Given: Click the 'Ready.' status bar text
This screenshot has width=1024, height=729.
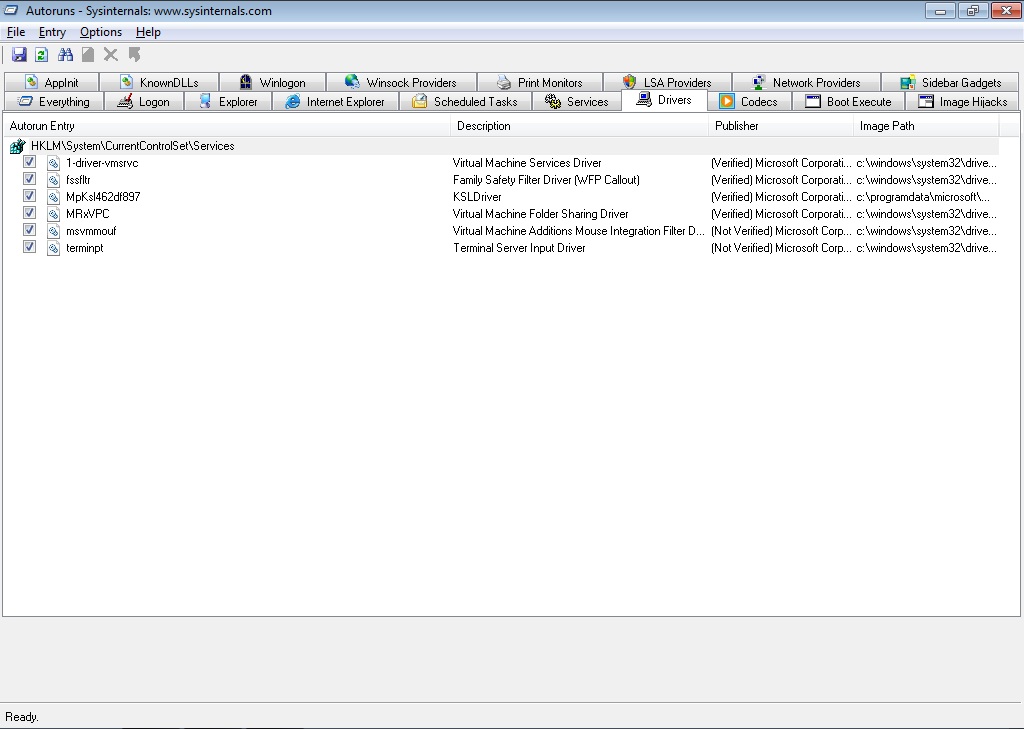Looking at the screenshot, I should coord(22,717).
